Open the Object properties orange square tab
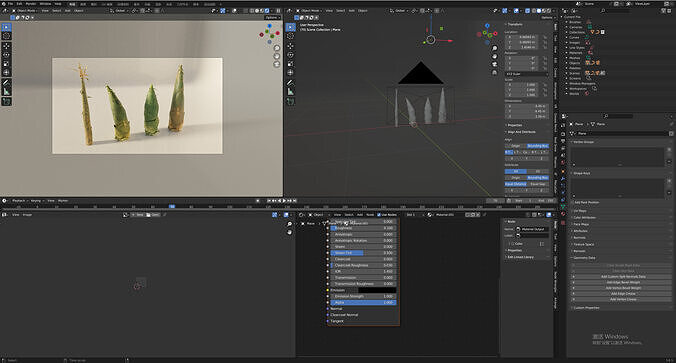Screen dimensions: 676x363 [563, 171]
